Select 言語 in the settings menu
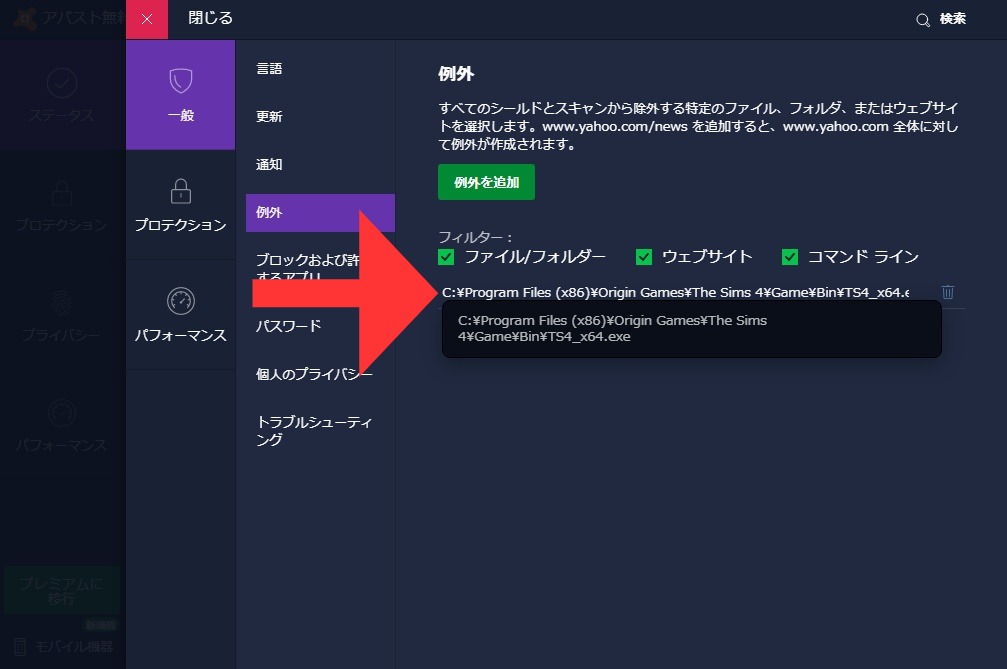Screen dimensions: 1007x669 [269, 69]
